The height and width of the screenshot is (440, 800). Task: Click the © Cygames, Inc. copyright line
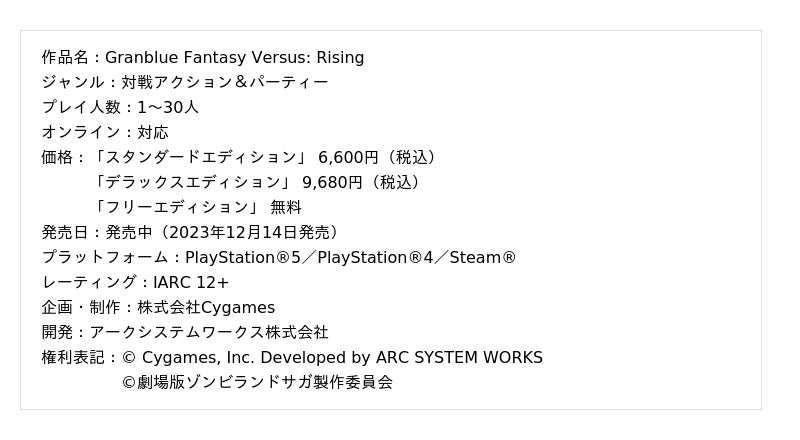(x=332, y=357)
